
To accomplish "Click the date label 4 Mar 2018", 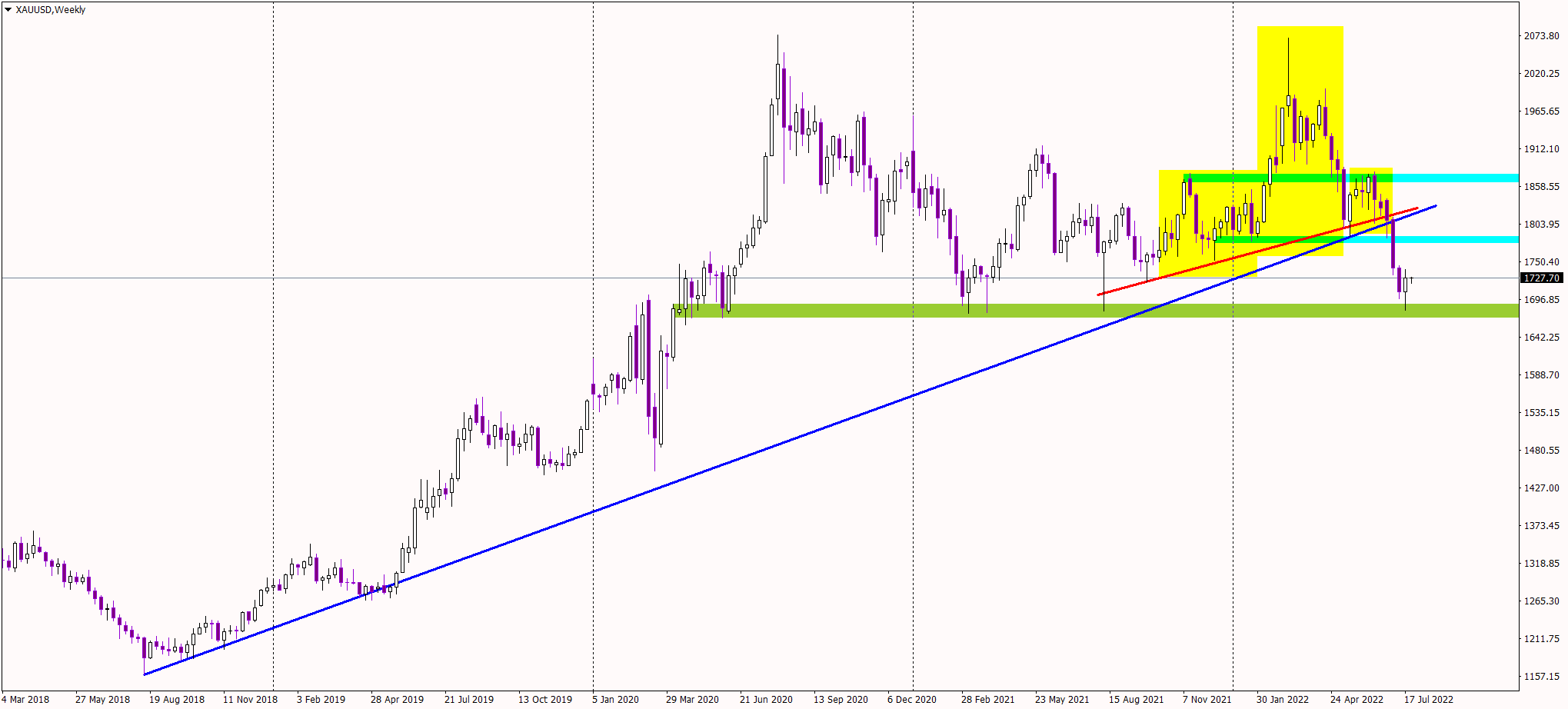I will coord(26,700).
